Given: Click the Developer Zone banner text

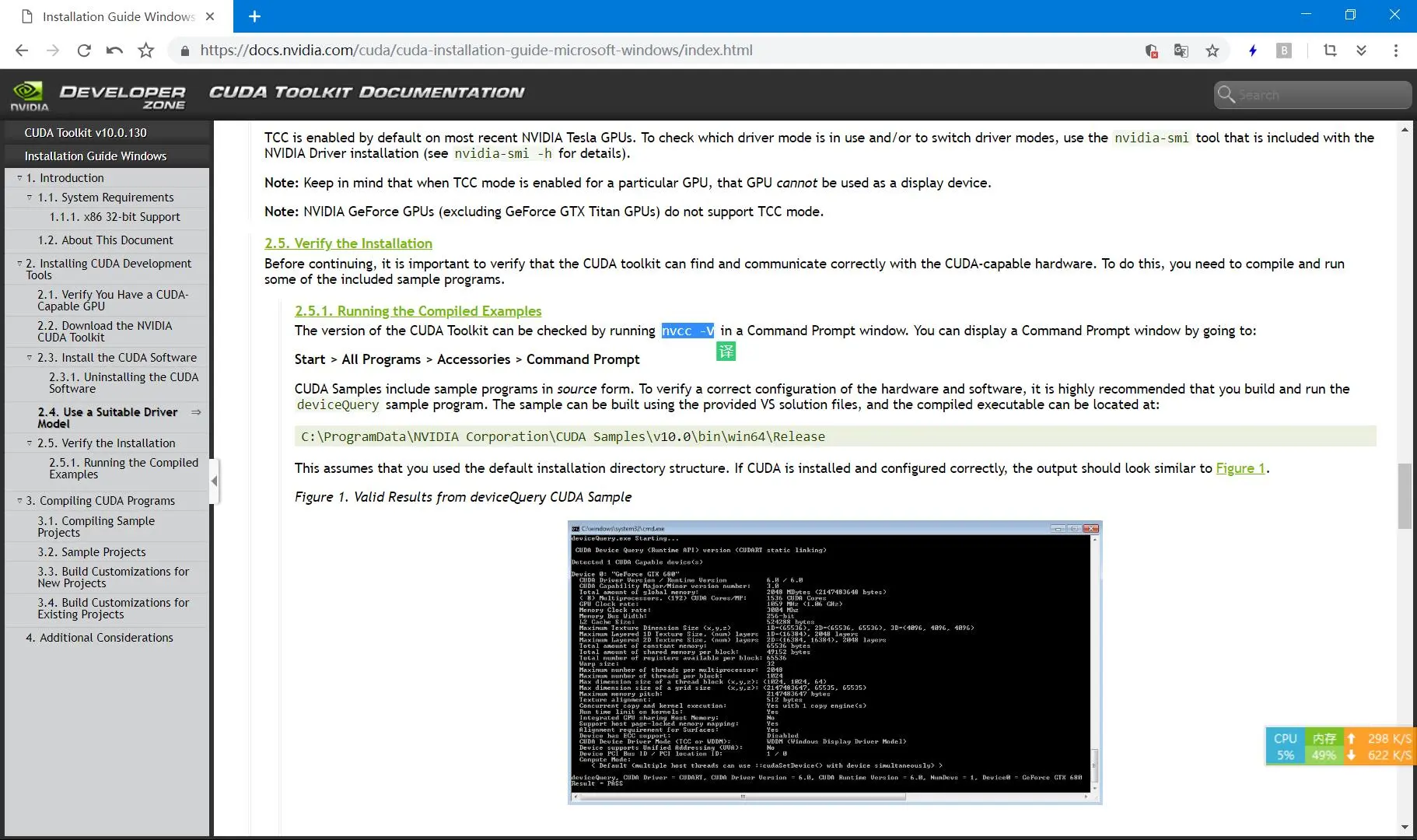Looking at the screenshot, I should pyautogui.click(x=123, y=96).
